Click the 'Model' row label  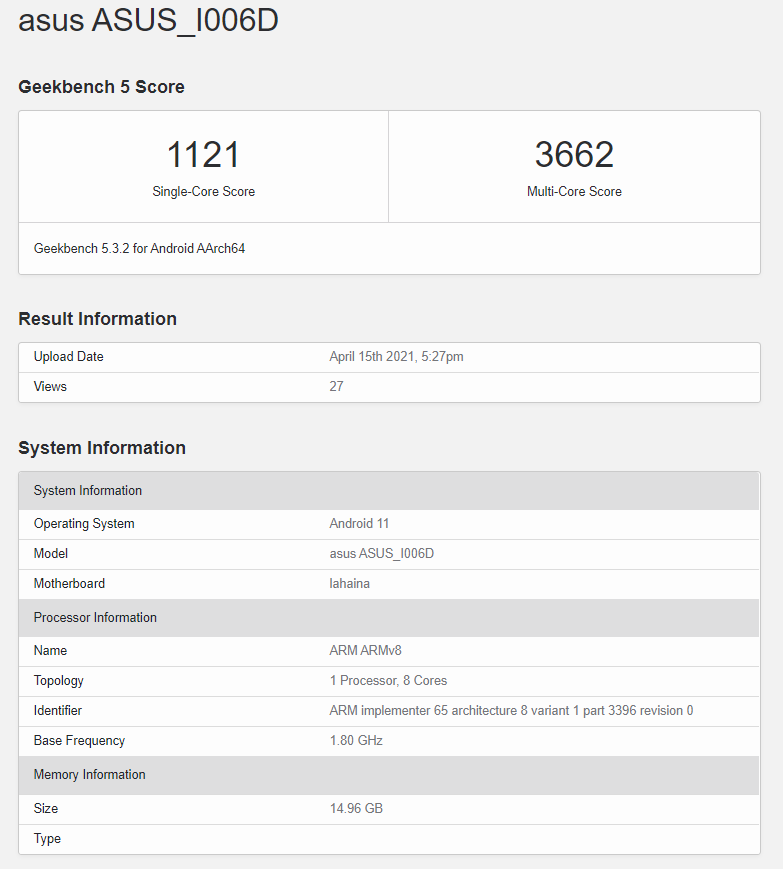tap(51, 554)
